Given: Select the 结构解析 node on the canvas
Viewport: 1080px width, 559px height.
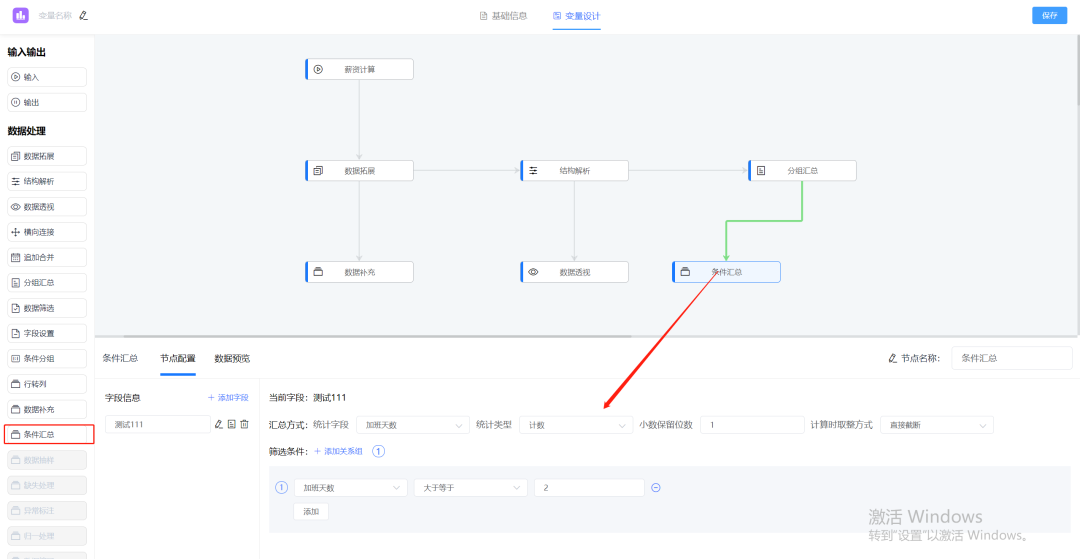Looking at the screenshot, I should 574,171.
